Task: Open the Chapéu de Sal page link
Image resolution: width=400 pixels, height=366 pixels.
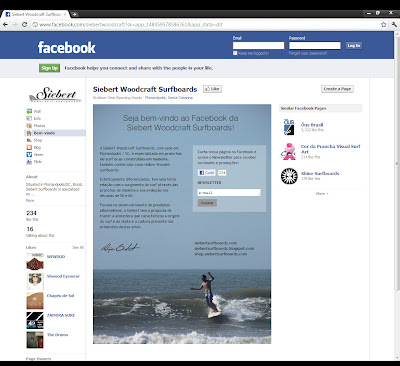Action: click(61, 296)
